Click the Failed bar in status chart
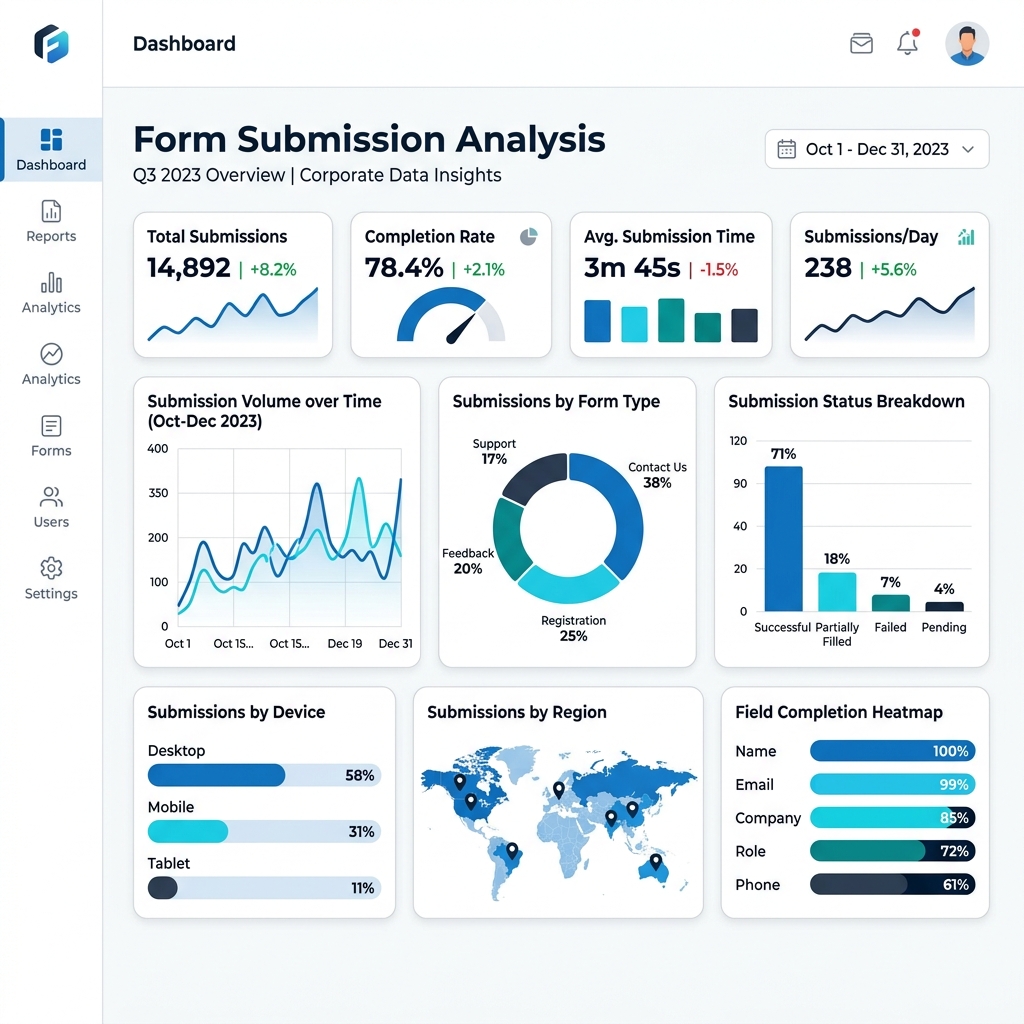Image resolution: width=1024 pixels, height=1024 pixels. [x=890, y=603]
